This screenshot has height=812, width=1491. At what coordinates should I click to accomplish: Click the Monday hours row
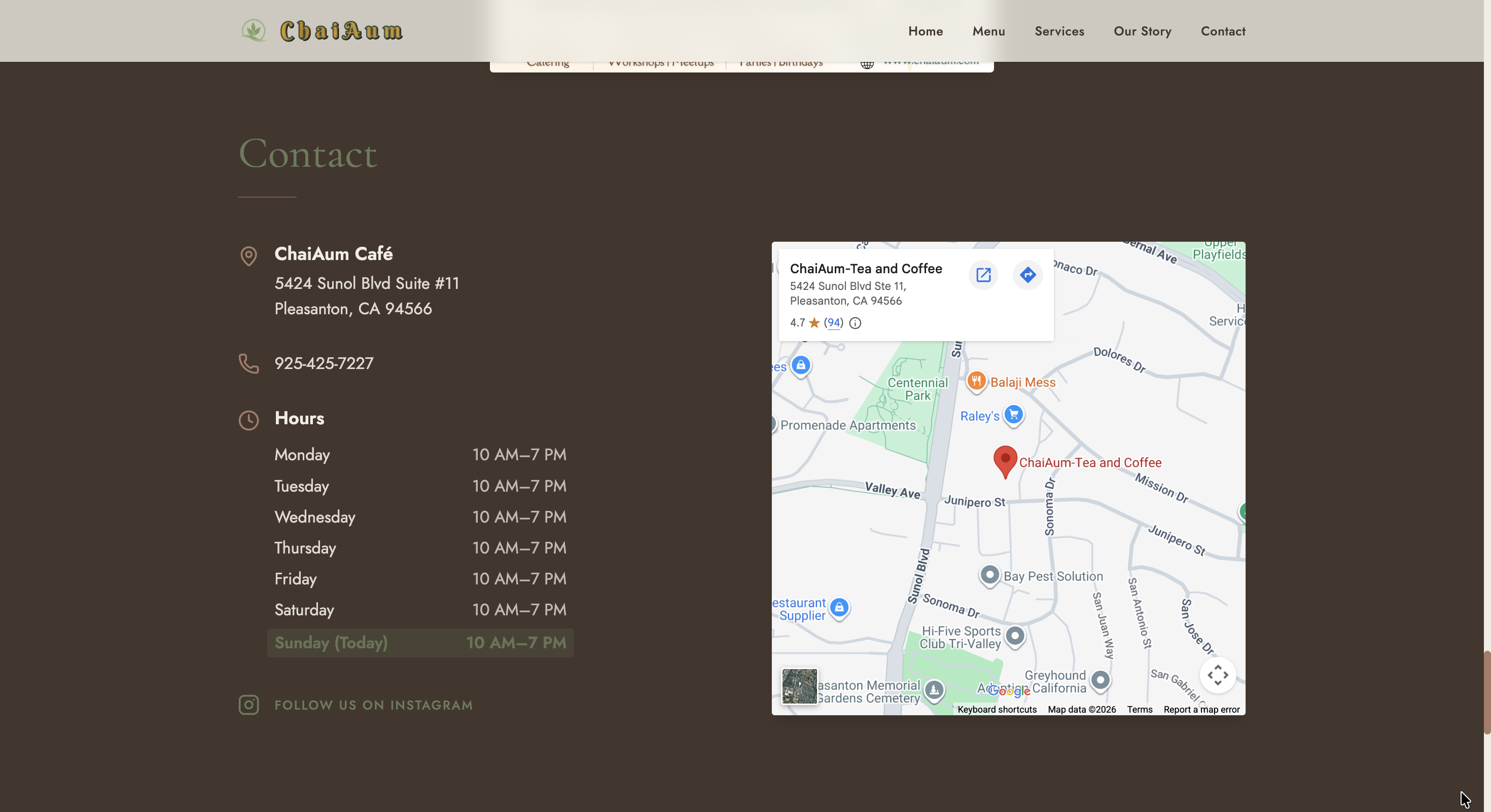pos(420,455)
